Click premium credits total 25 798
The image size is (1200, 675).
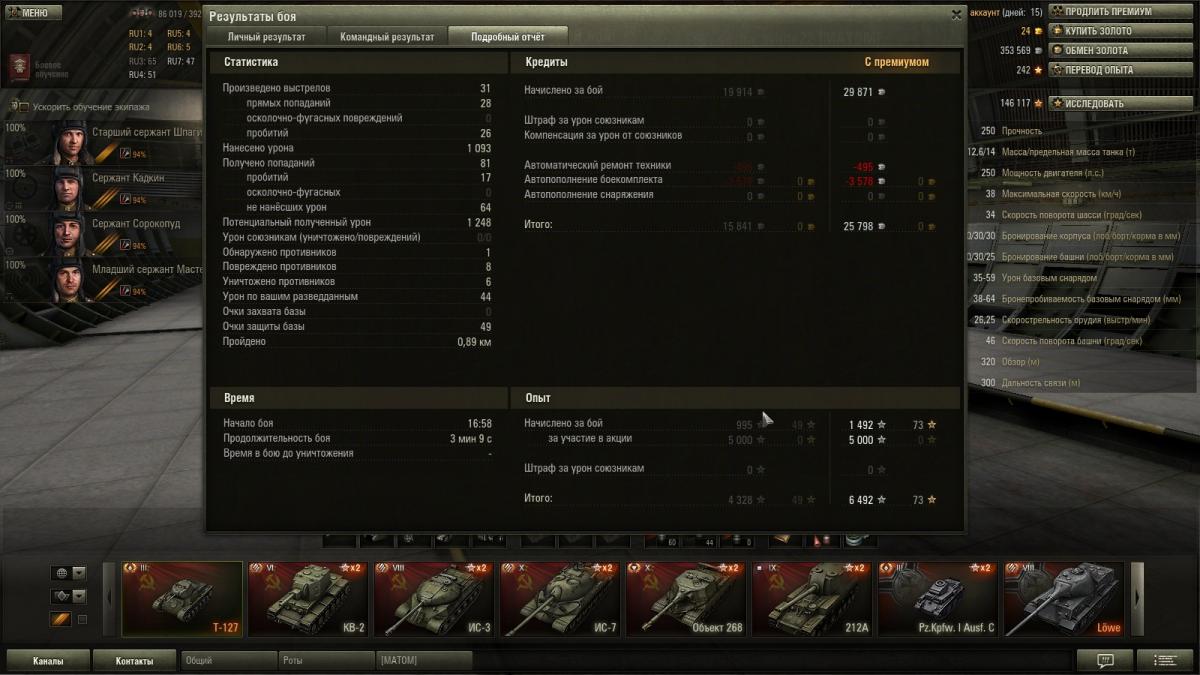tap(858, 227)
